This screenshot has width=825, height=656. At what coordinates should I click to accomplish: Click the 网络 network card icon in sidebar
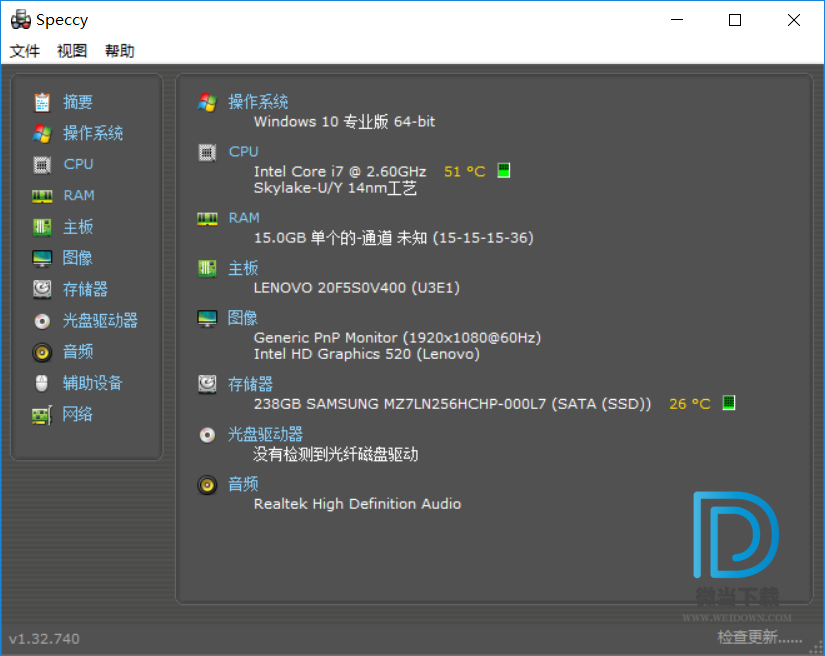click(x=42, y=415)
